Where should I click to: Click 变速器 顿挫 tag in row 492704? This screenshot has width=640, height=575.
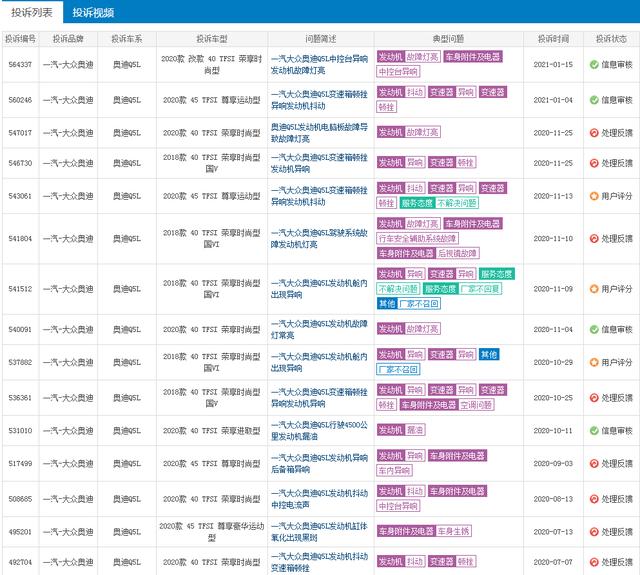coord(452,562)
